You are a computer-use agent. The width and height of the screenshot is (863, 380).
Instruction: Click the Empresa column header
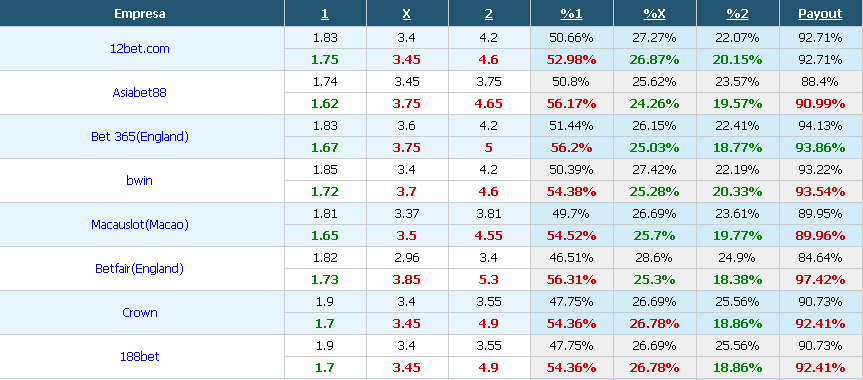(x=140, y=14)
